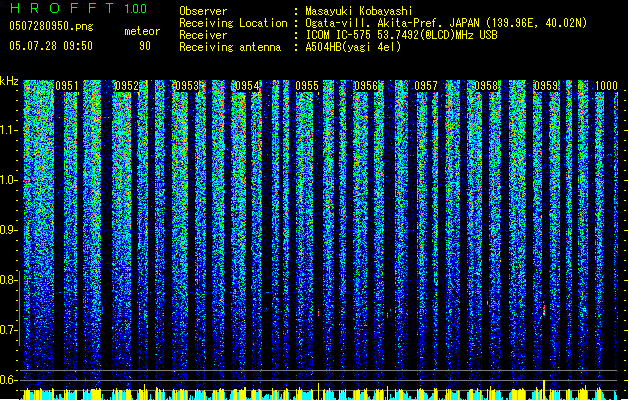Click the 0953 time marker
Viewport: 629px width, 400px height.
click(x=187, y=86)
